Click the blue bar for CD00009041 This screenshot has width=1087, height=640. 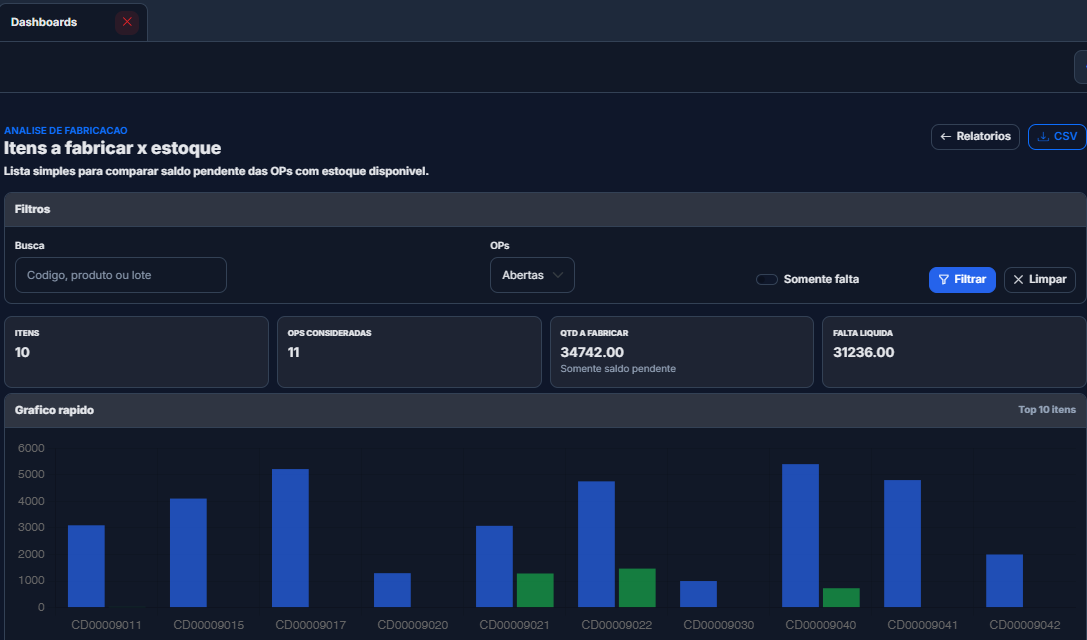[x=903, y=544]
